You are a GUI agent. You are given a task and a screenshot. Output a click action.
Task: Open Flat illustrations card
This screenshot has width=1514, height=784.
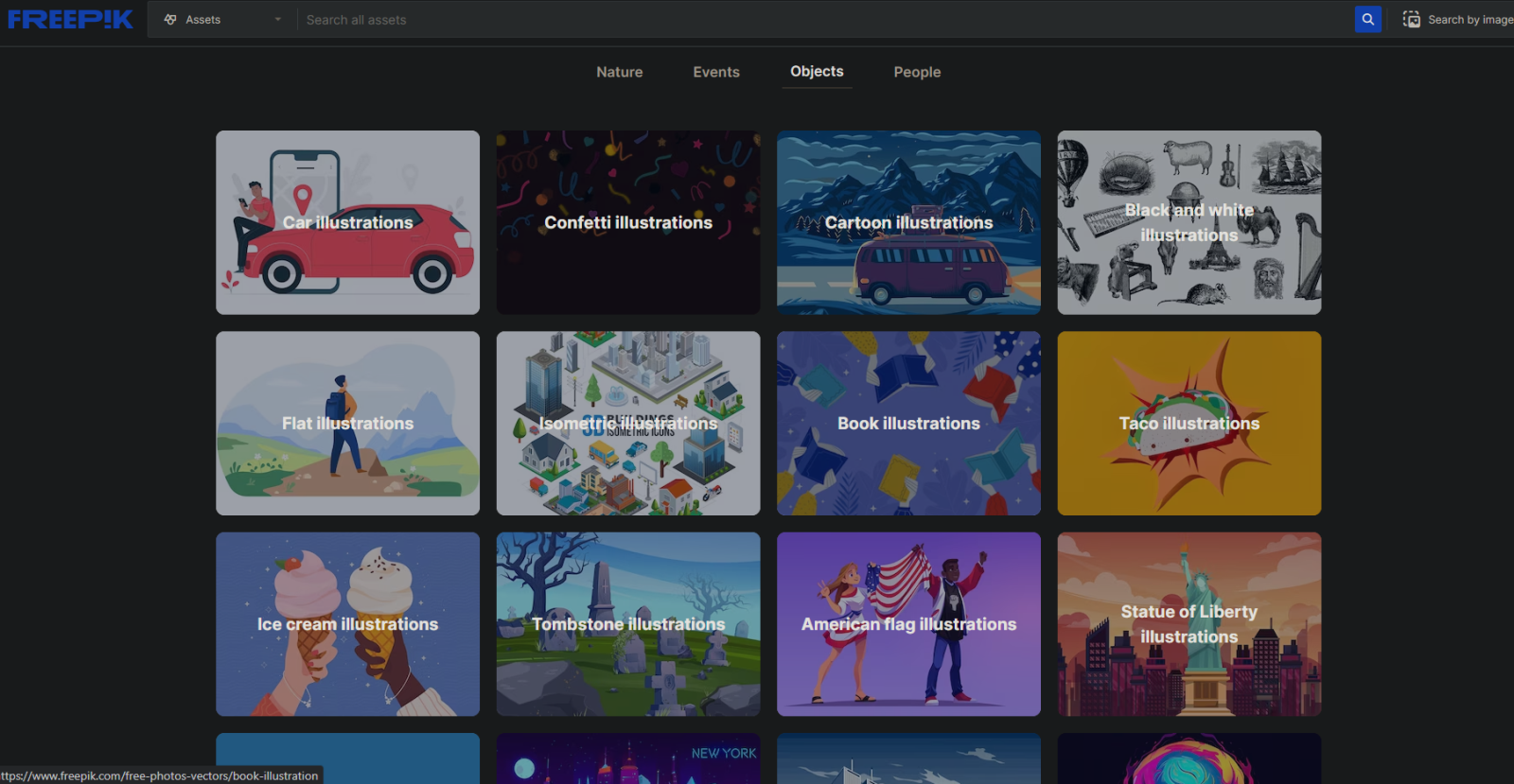coord(347,423)
